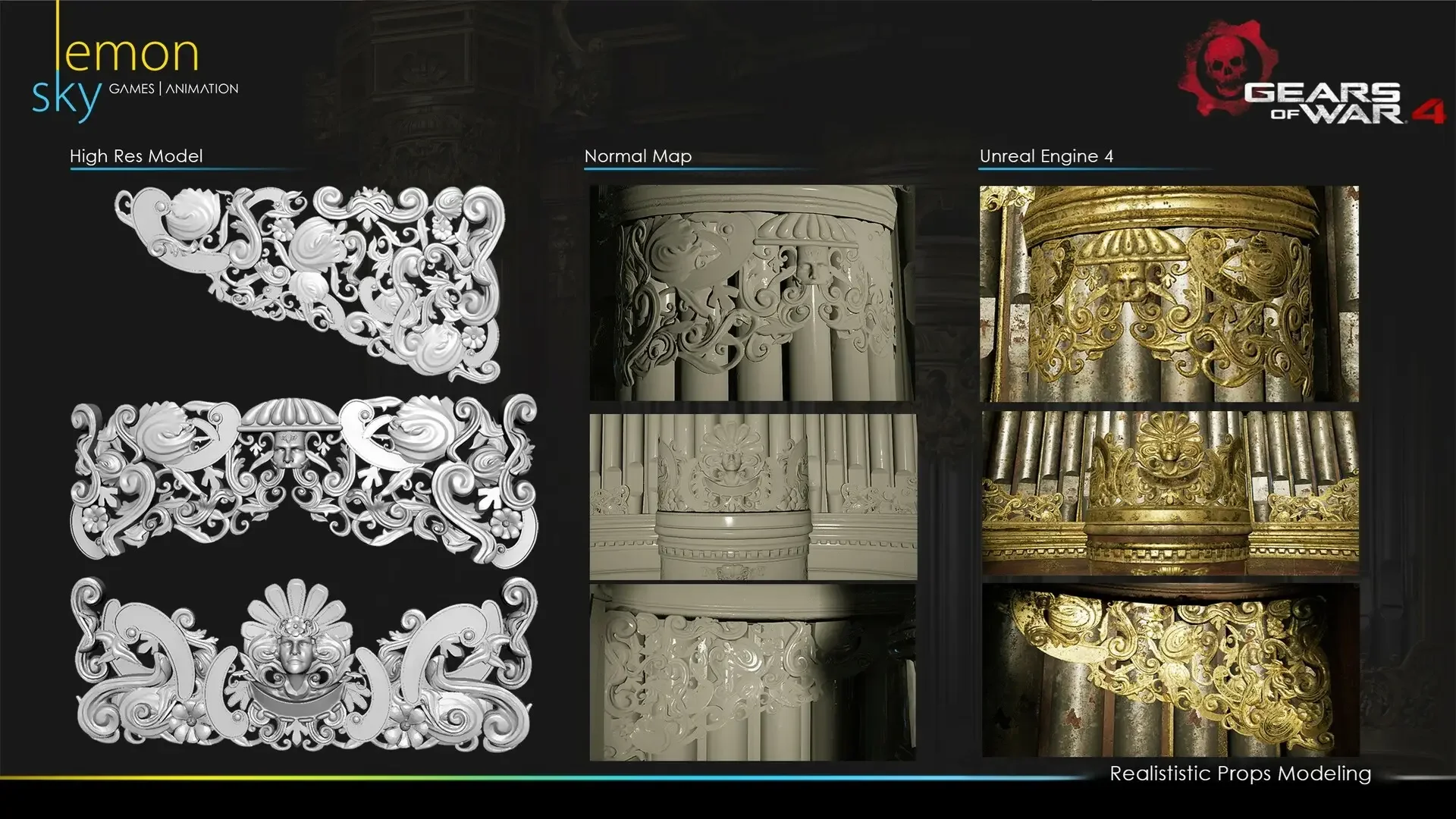Open the top Normal Map column image
Screen dimensions: 1456x819
pyautogui.click(x=752, y=293)
